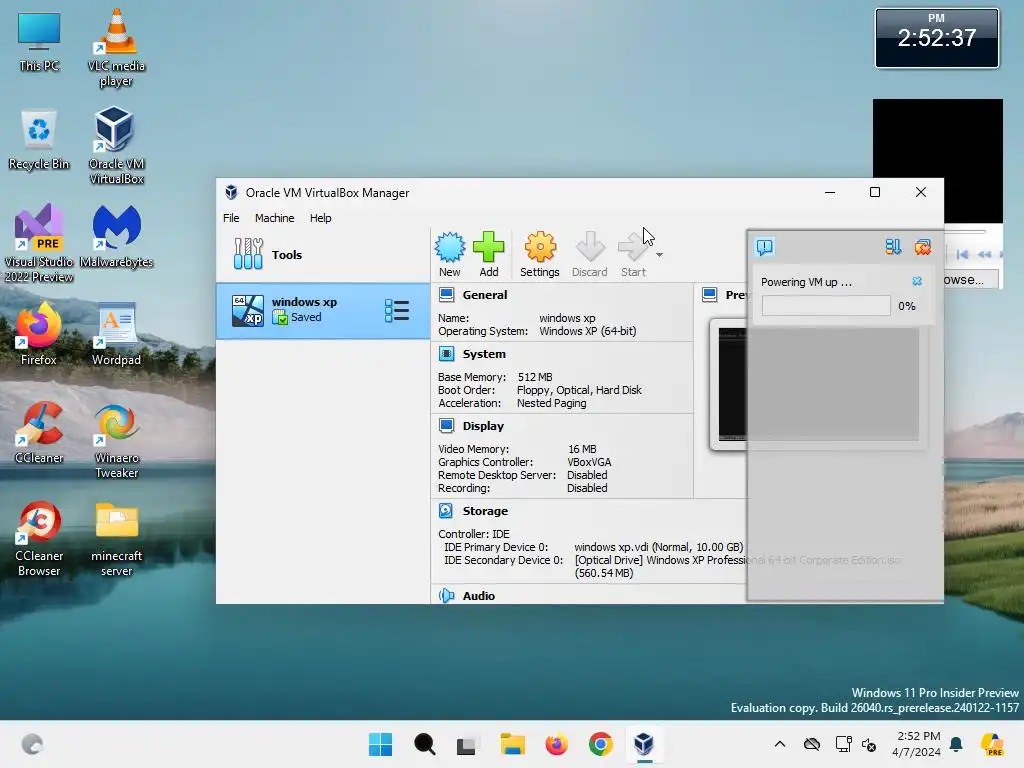Open Chrome from the taskbar

tap(600, 744)
